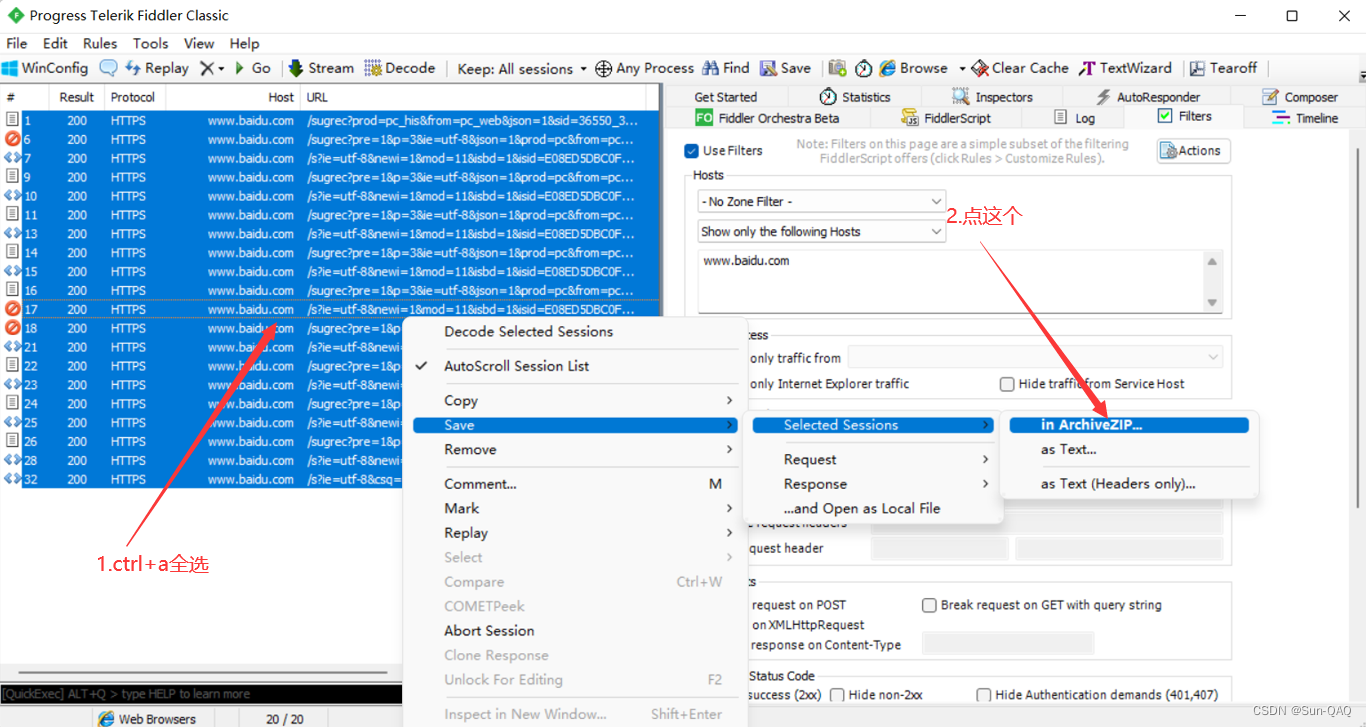Toggle Hide traffic from Service Host
1366x727 pixels.
(x=1007, y=384)
